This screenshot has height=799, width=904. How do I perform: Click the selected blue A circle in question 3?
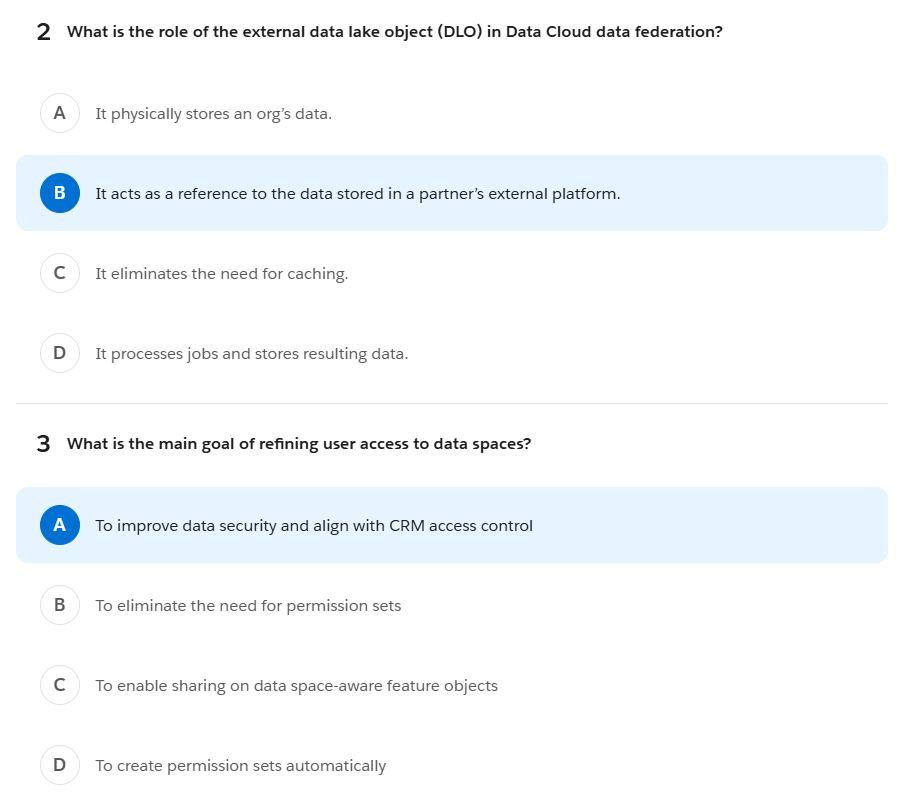tap(59, 525)
